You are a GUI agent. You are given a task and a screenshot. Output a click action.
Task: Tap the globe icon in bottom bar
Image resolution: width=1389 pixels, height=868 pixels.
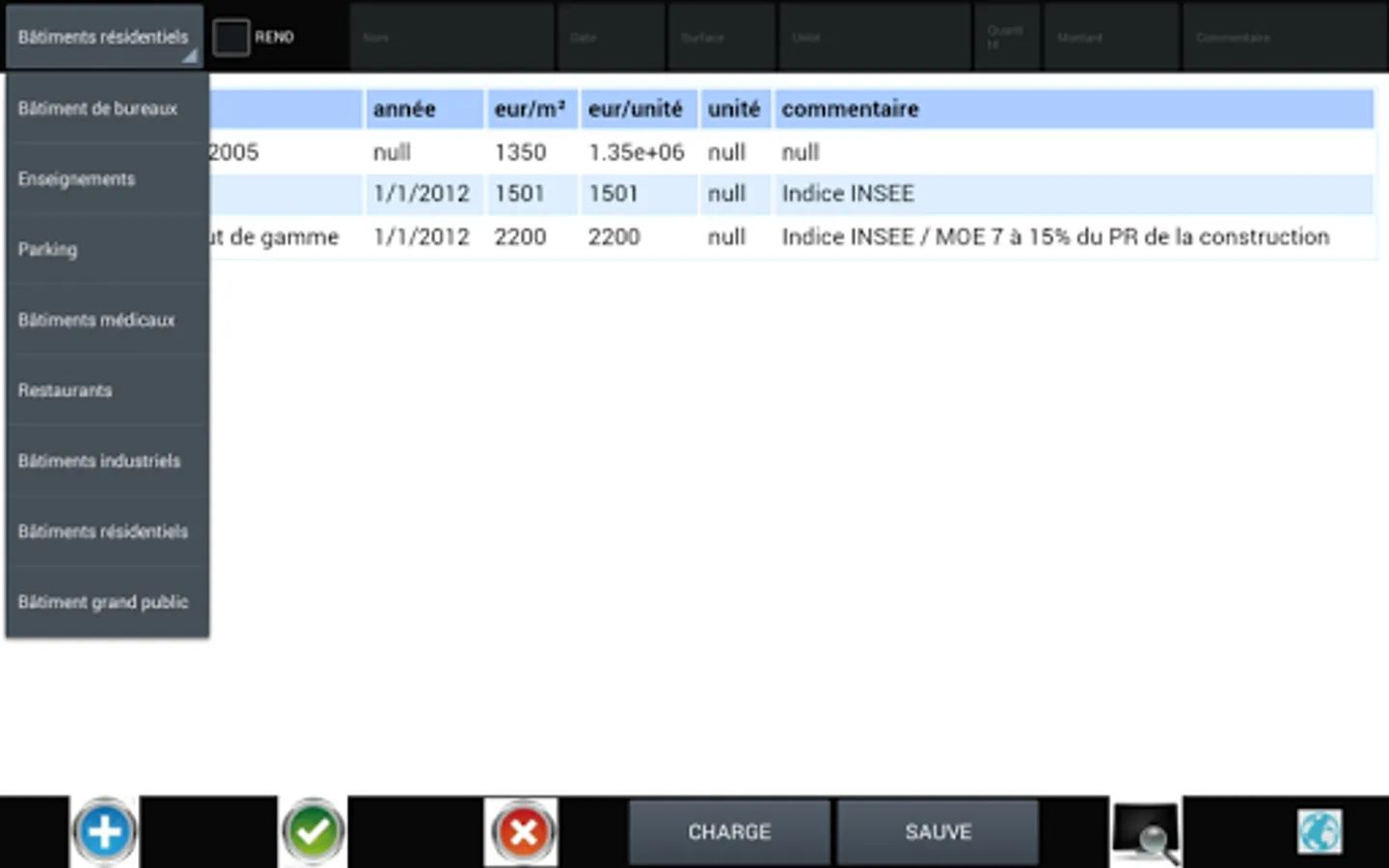coord(1320,831)
